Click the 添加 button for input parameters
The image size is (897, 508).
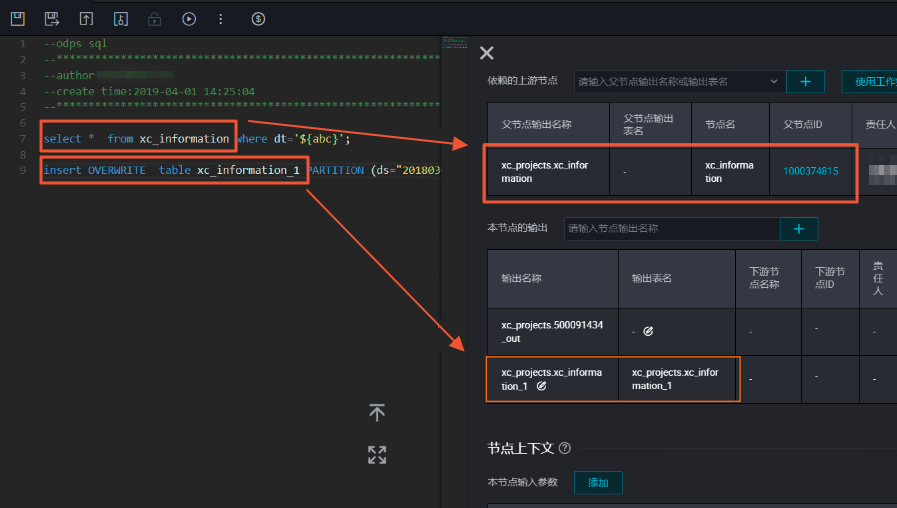coord(598,483)
